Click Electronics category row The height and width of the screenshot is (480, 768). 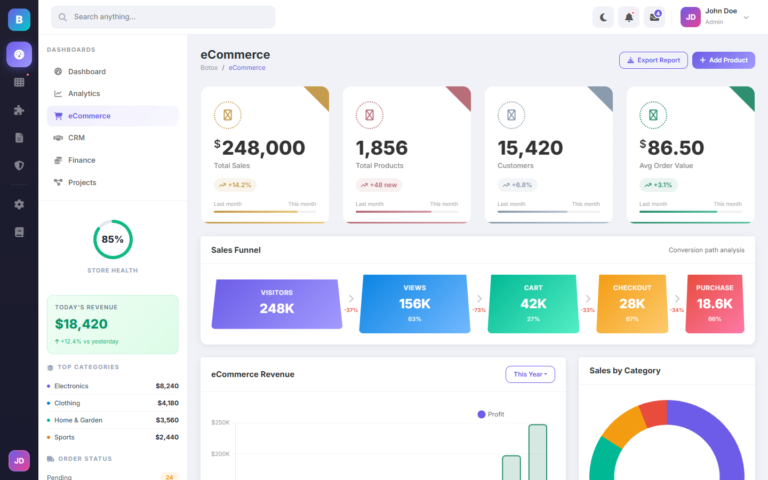pyautogui.click(x=113, y=386)
